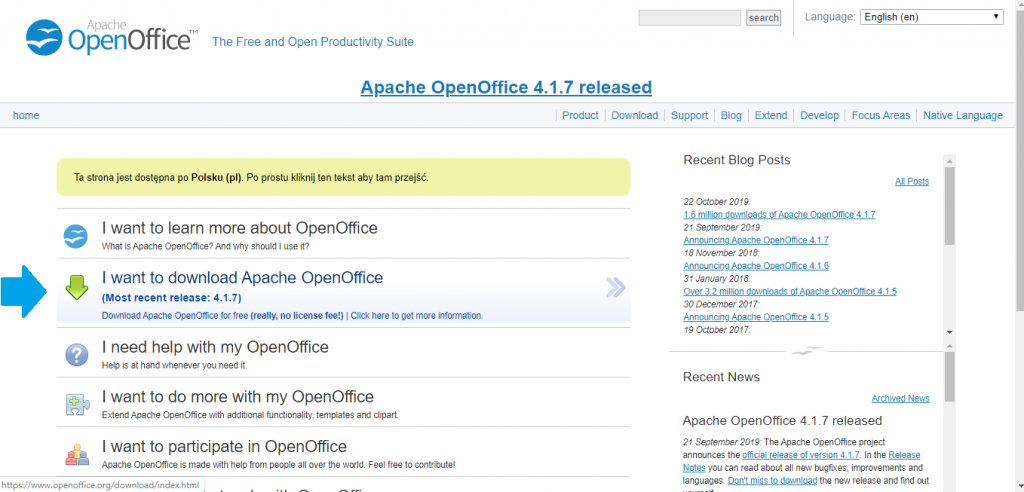
Task: Open the Release Notes link
Action: pyautogui.click(x=801, y=461)
